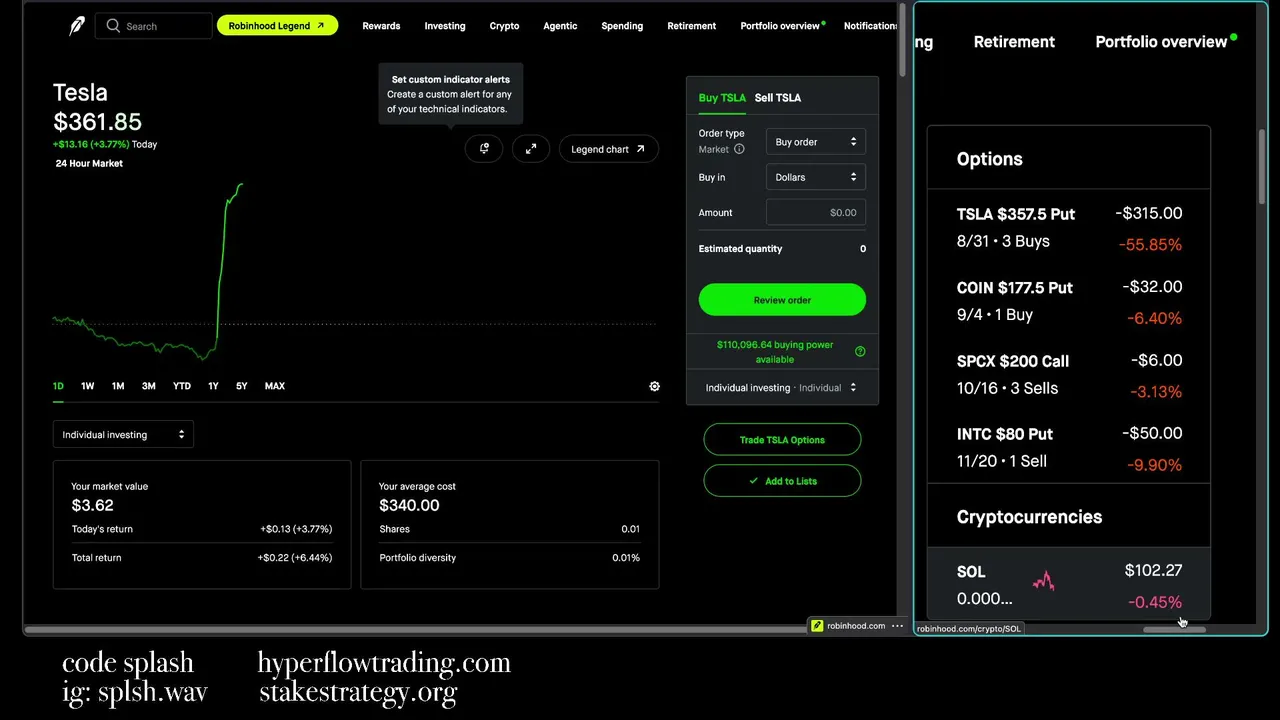
Task: Click buying power help question icon
Action: pos(860,351)
